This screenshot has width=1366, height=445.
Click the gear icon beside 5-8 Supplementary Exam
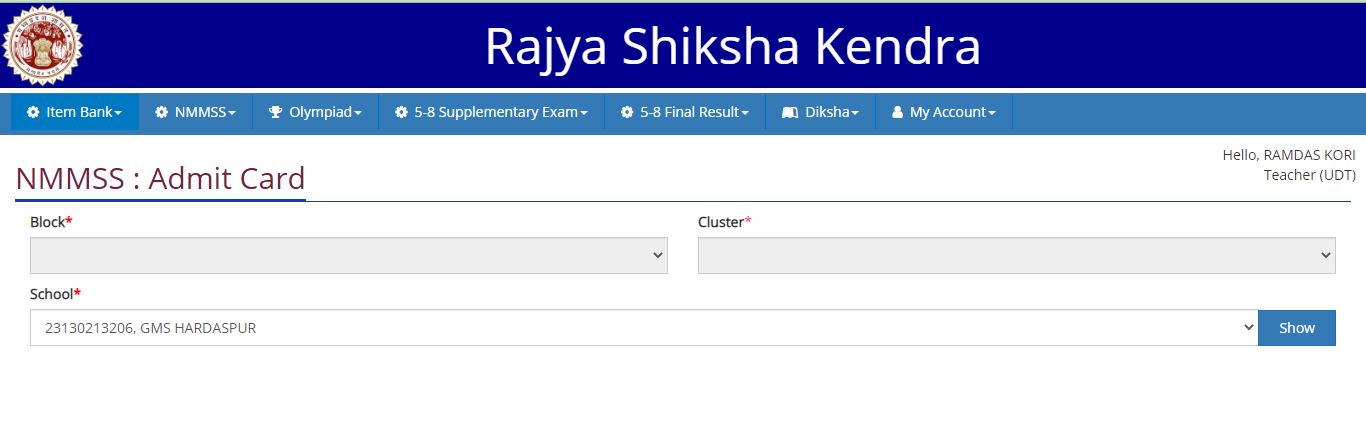pos(401,113)
